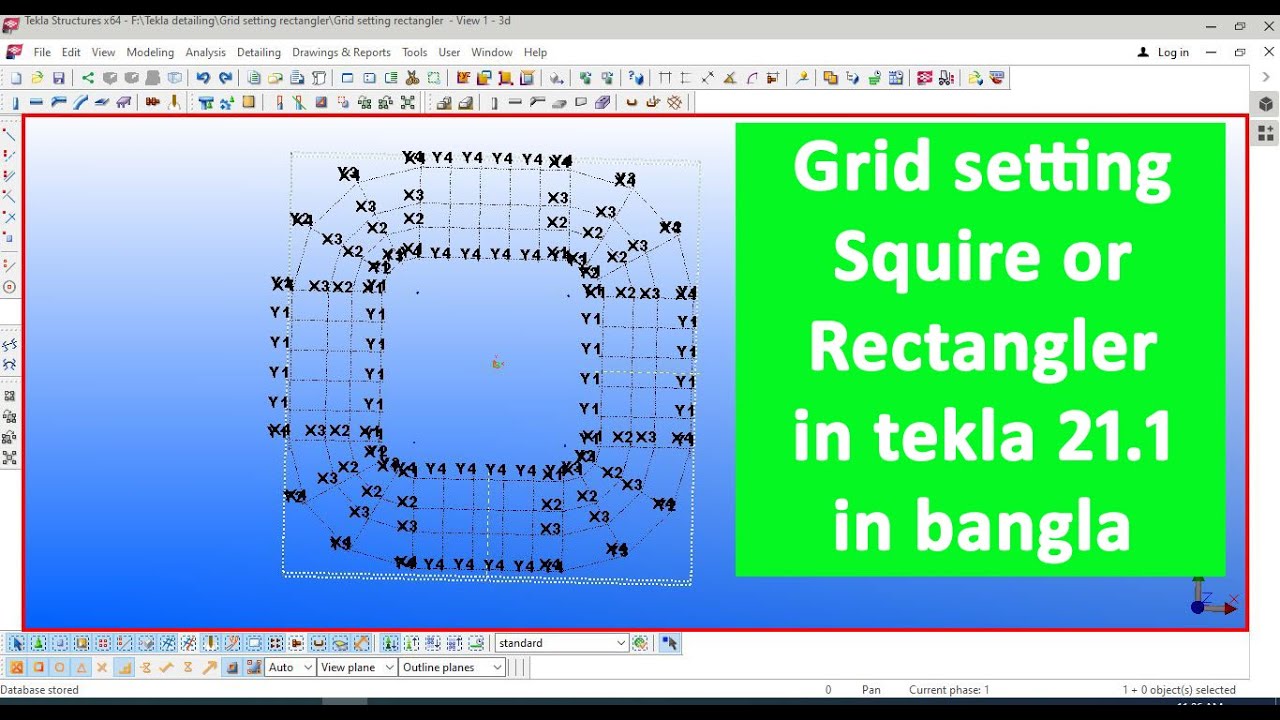1280x720 pixels.
Task: Toggle Snap to end points switch
Action: (37, 667)
